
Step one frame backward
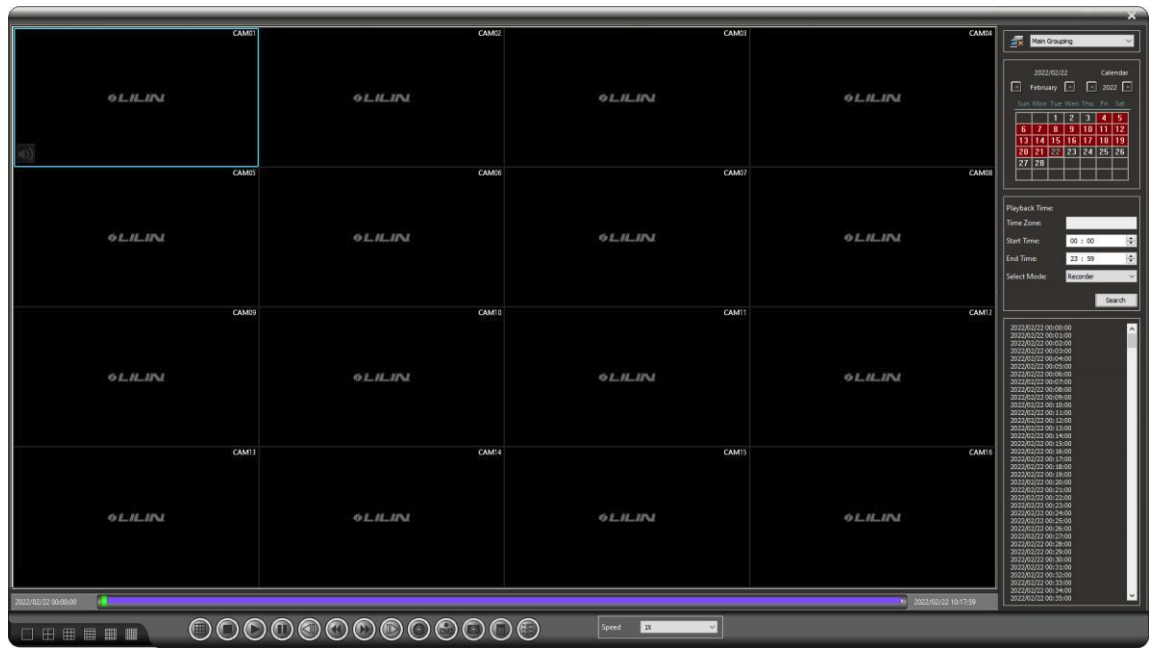pos(310,629)
